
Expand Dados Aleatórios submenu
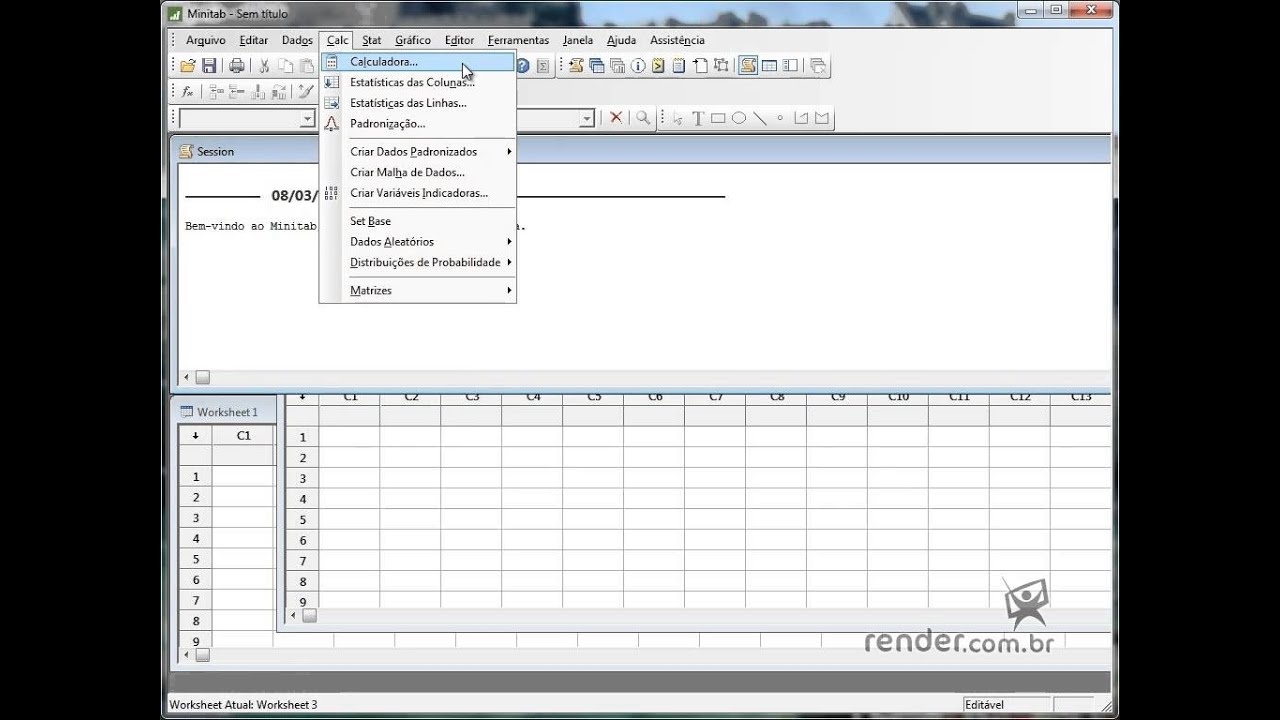[x=418, y=242]
